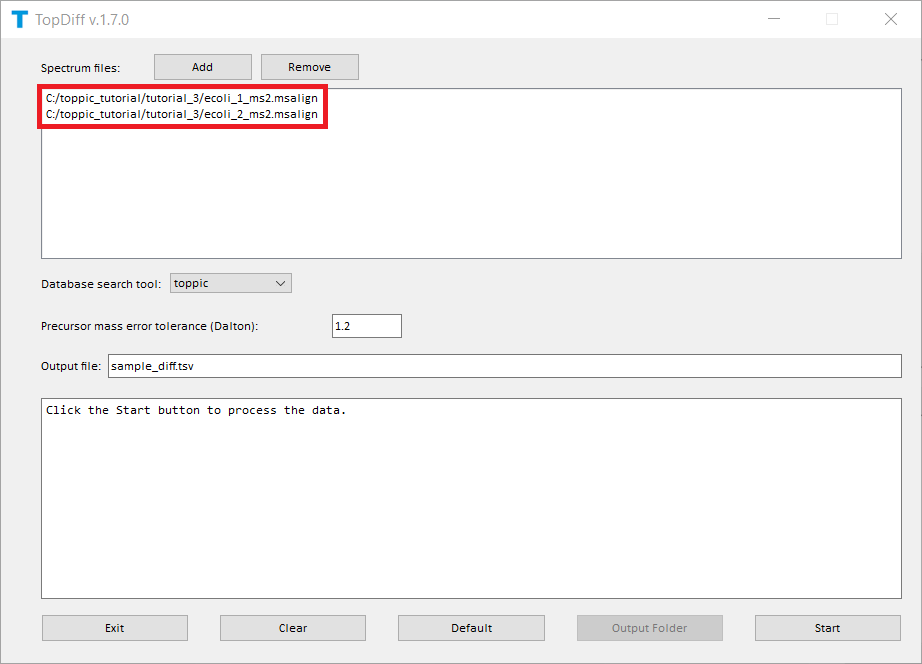Click inside the log message text area

point(470,498)
